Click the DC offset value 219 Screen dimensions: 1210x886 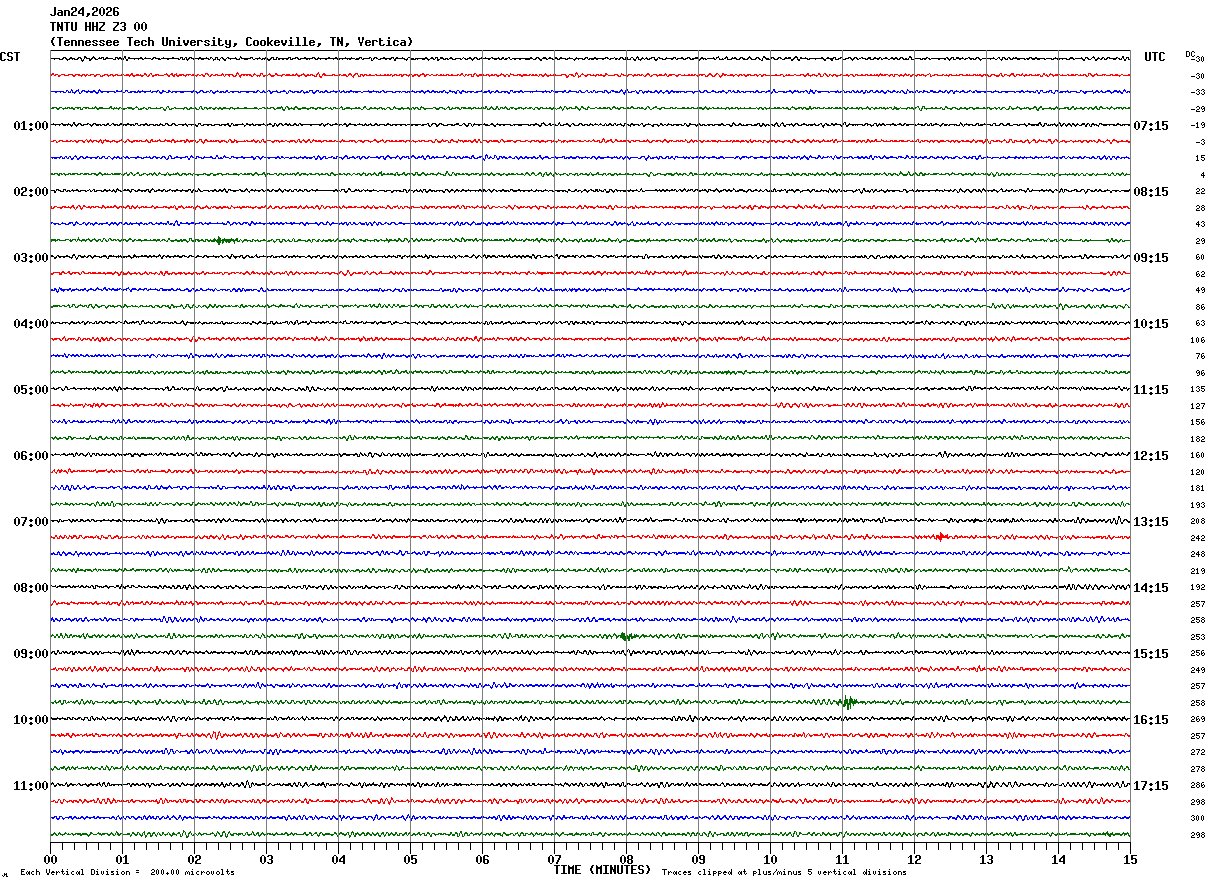pos(1197,571)
